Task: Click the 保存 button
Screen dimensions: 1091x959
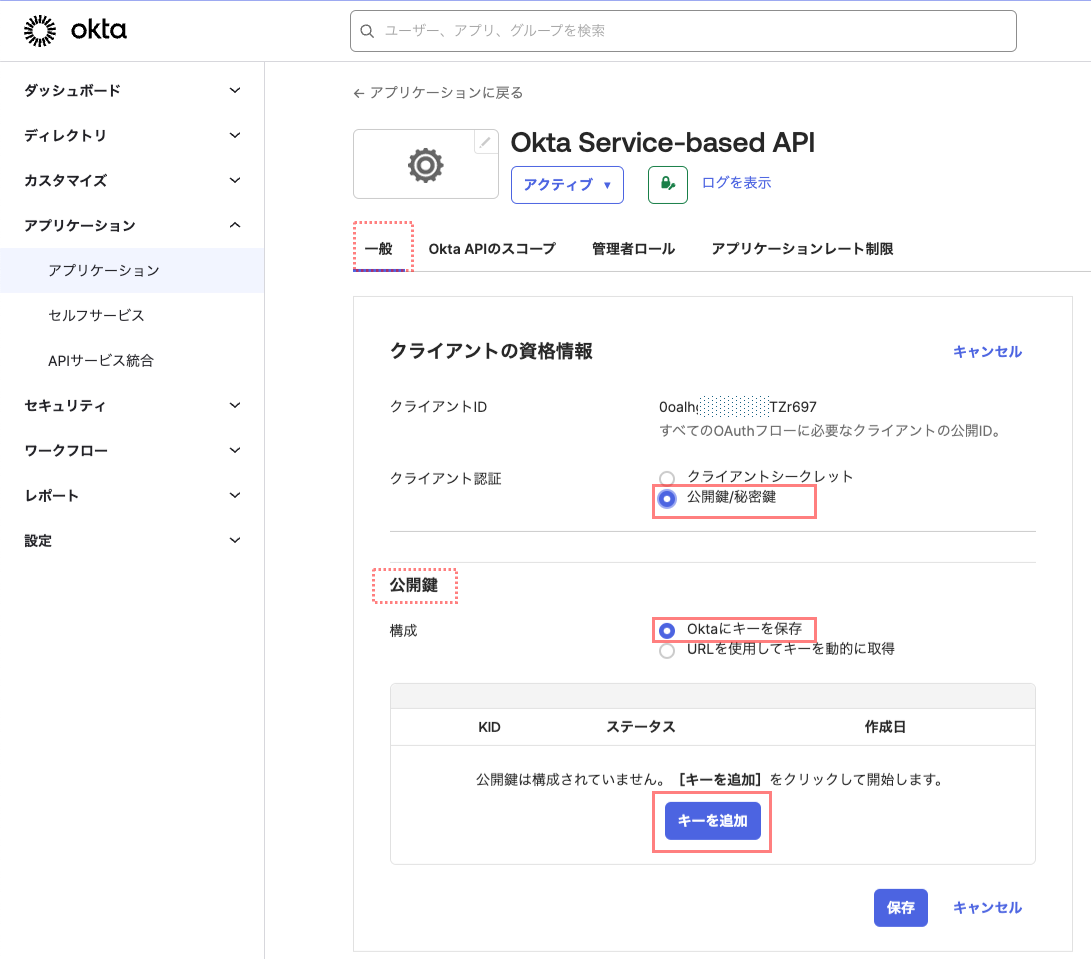Action: click(x=900, y=908)
